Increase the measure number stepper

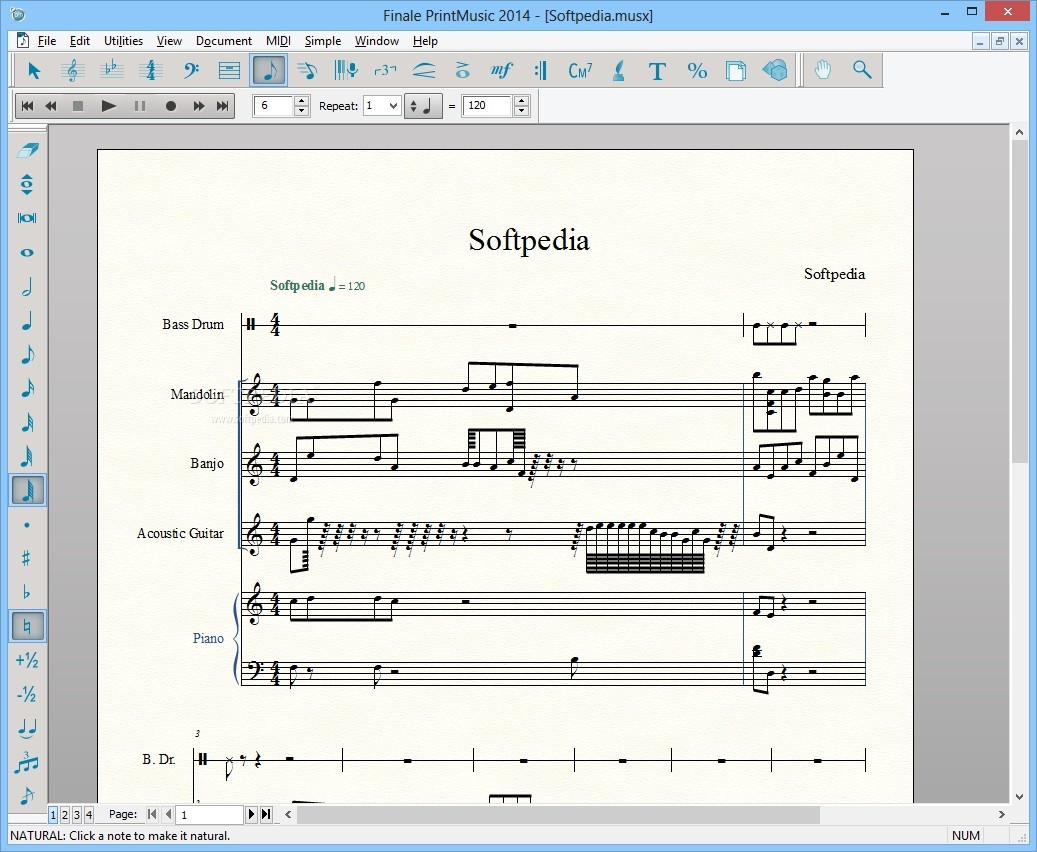tap(302, 101)
